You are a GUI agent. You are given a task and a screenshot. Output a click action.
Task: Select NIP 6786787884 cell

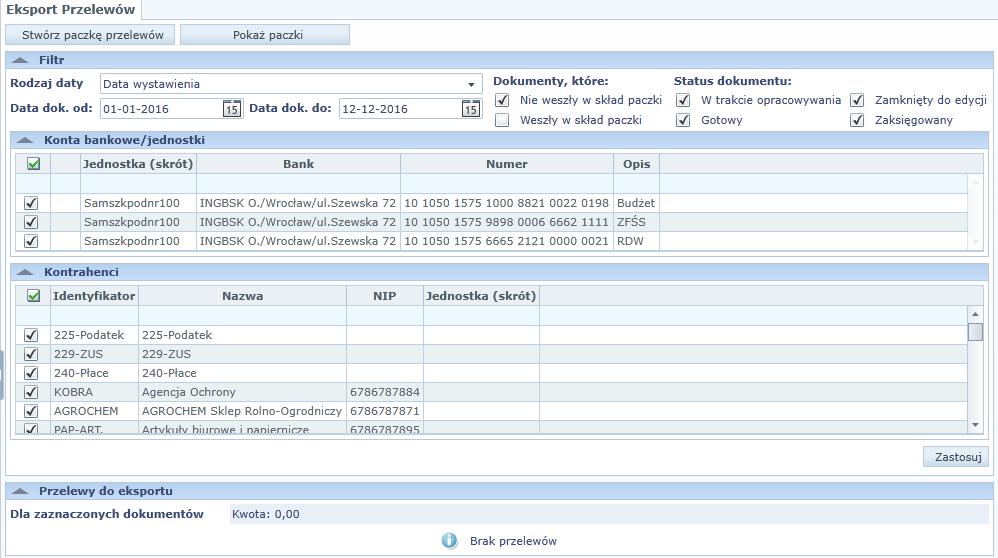pyautogui.click(x=384, y=393)
